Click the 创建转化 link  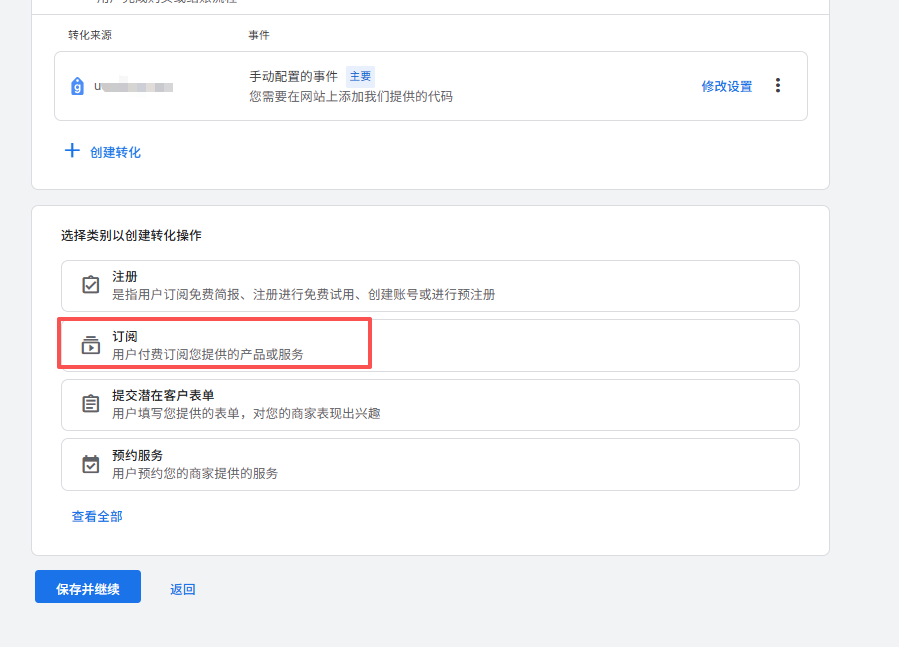click(x=115, y=152)
